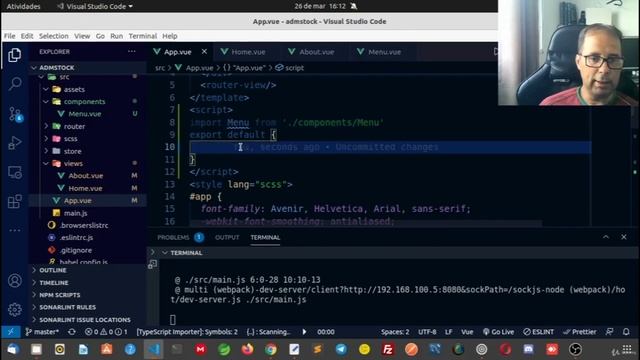Open the Accounts menu

[x=15, y=281]
